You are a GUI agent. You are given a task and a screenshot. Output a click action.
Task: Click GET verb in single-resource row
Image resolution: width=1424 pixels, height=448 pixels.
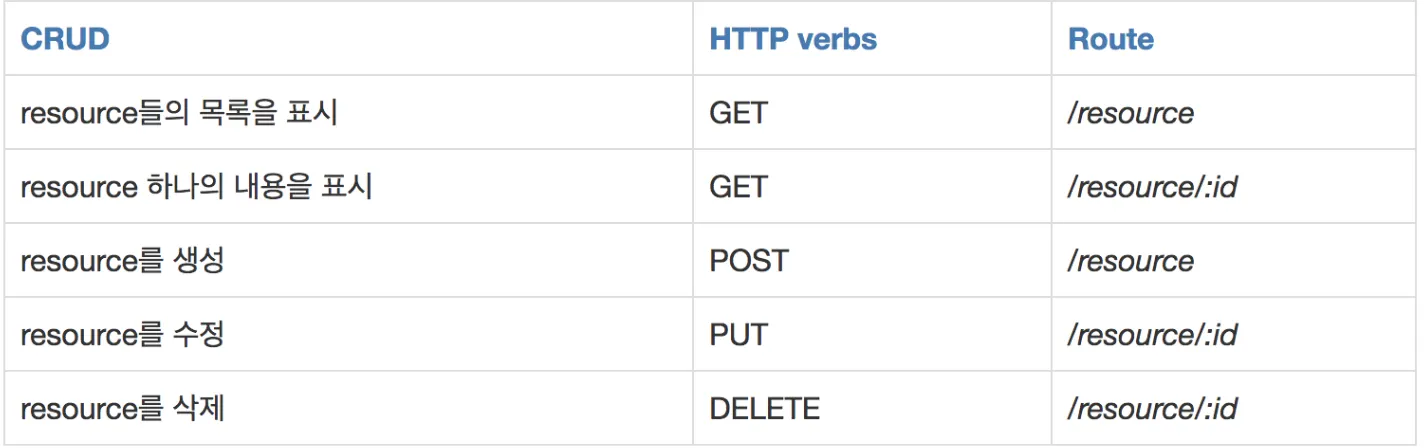[x=738, y=187]
